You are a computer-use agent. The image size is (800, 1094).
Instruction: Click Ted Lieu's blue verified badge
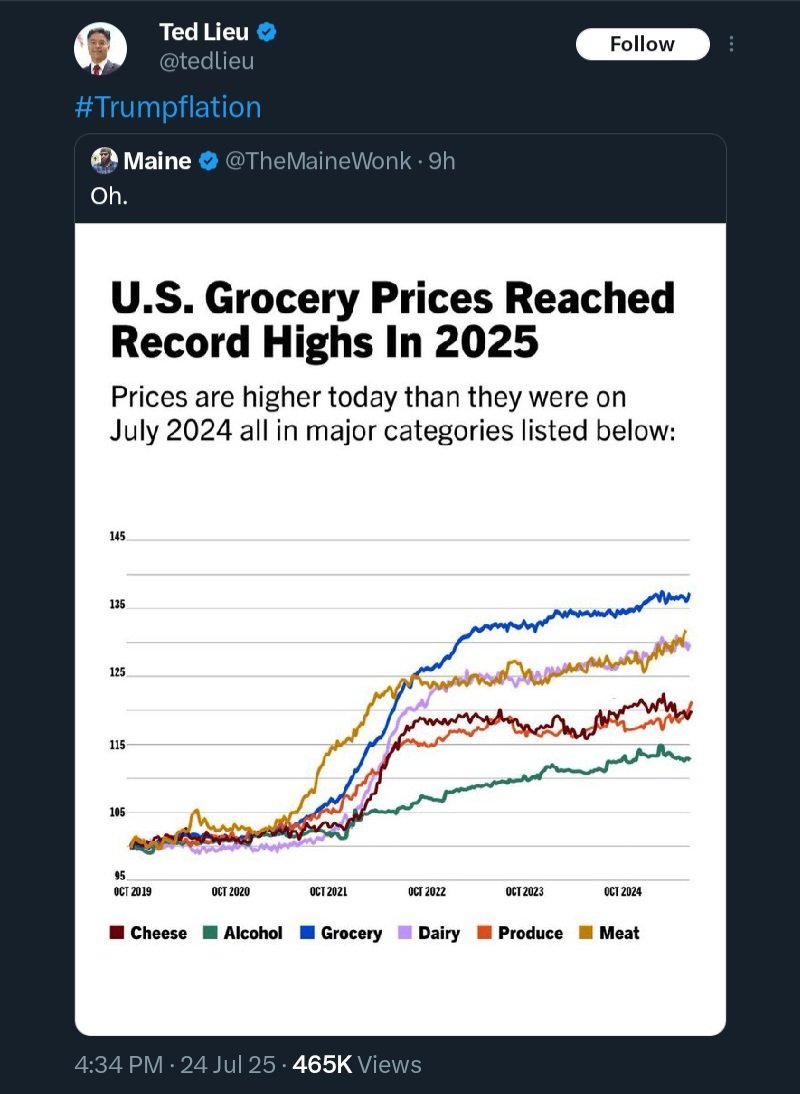tap(267, 31)
